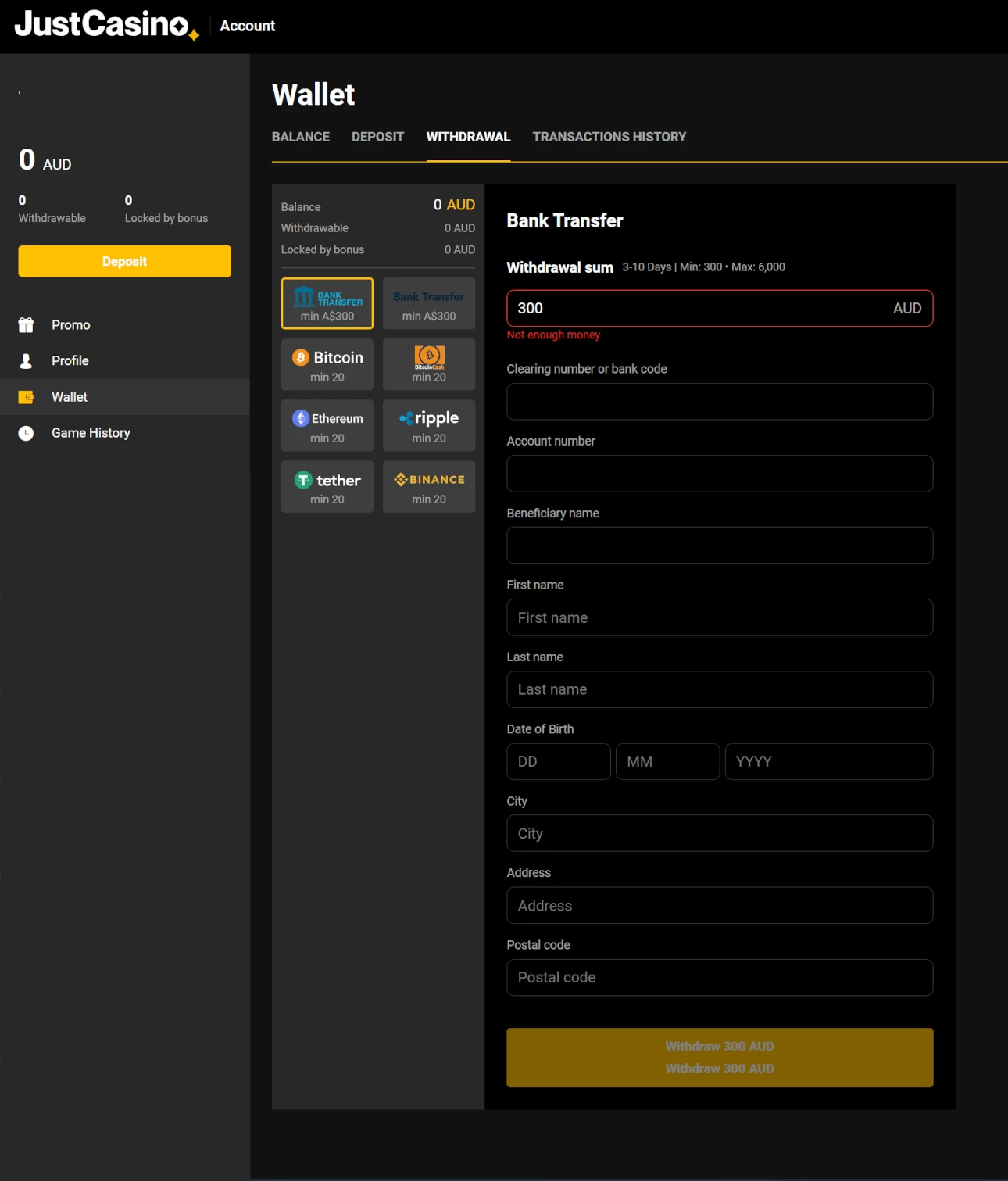The width and height of the screenshot is (1008, 1181).
Task: Click the MM birth month field
Action: (x=668, y=761)
